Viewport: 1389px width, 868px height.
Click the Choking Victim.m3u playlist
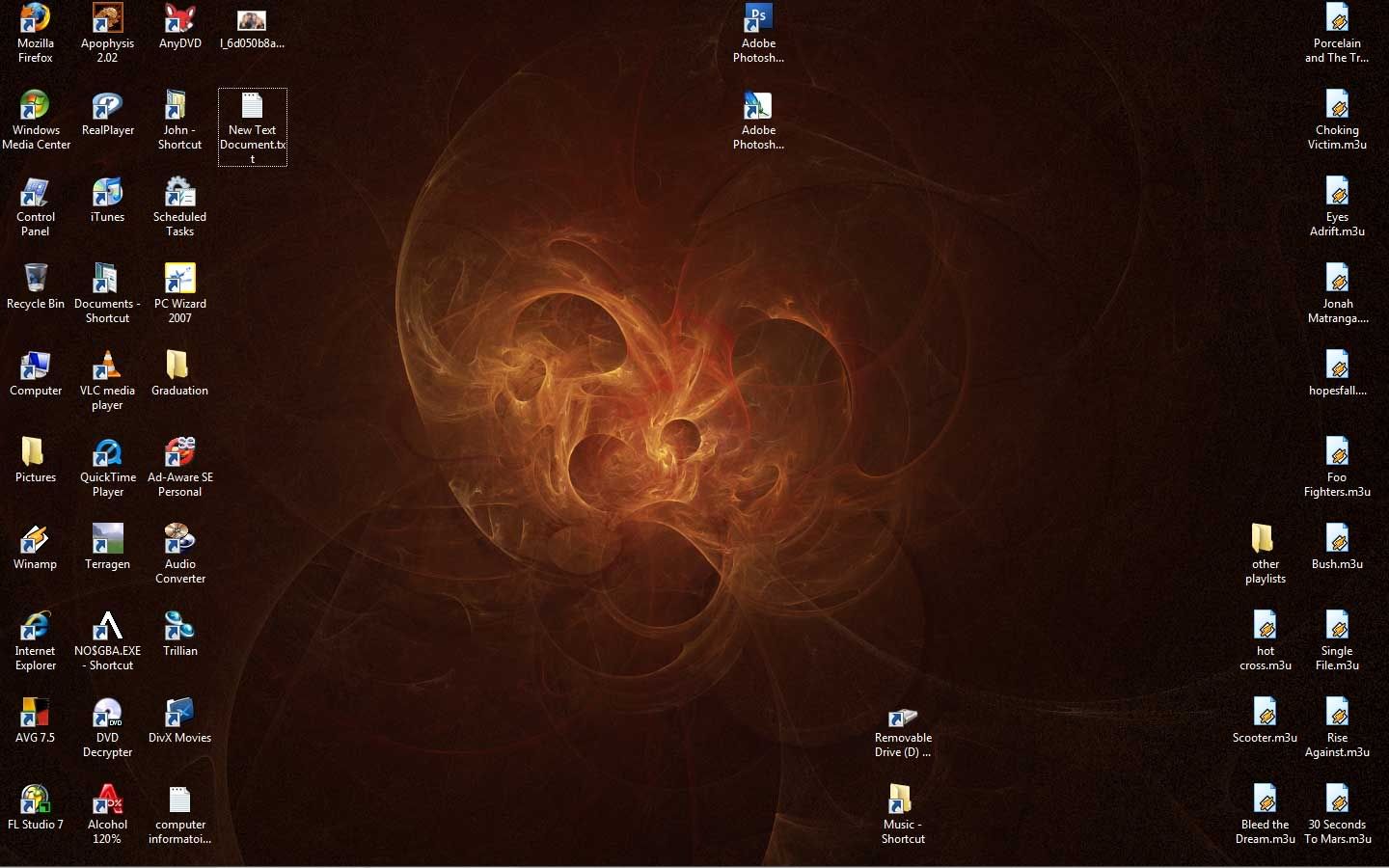pos(1337,105)
